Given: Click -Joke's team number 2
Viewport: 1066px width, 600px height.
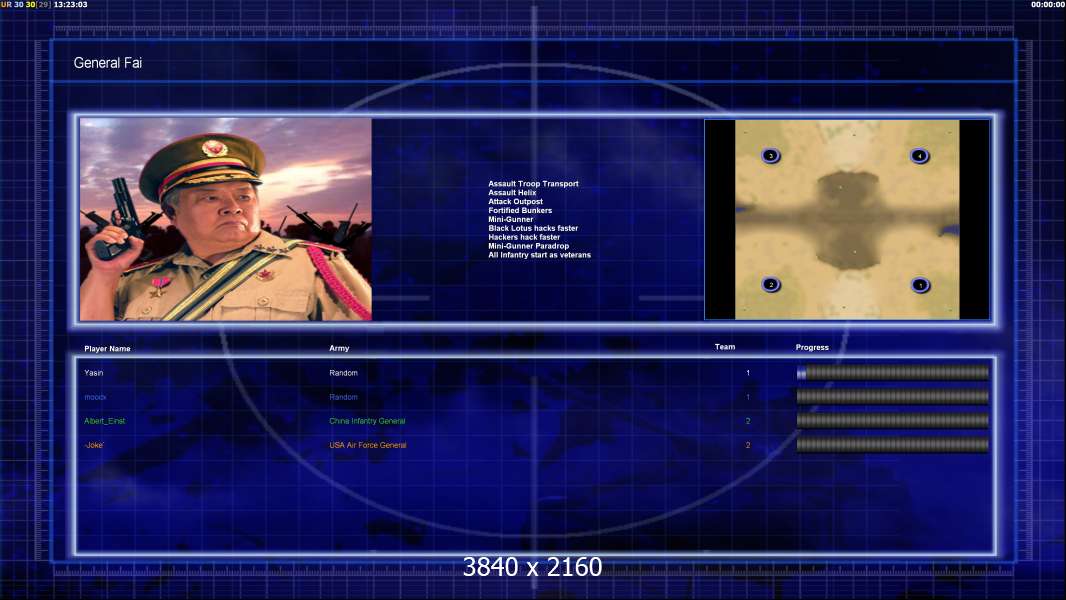Looking at the screenshot, I should [x=748, y=445].
